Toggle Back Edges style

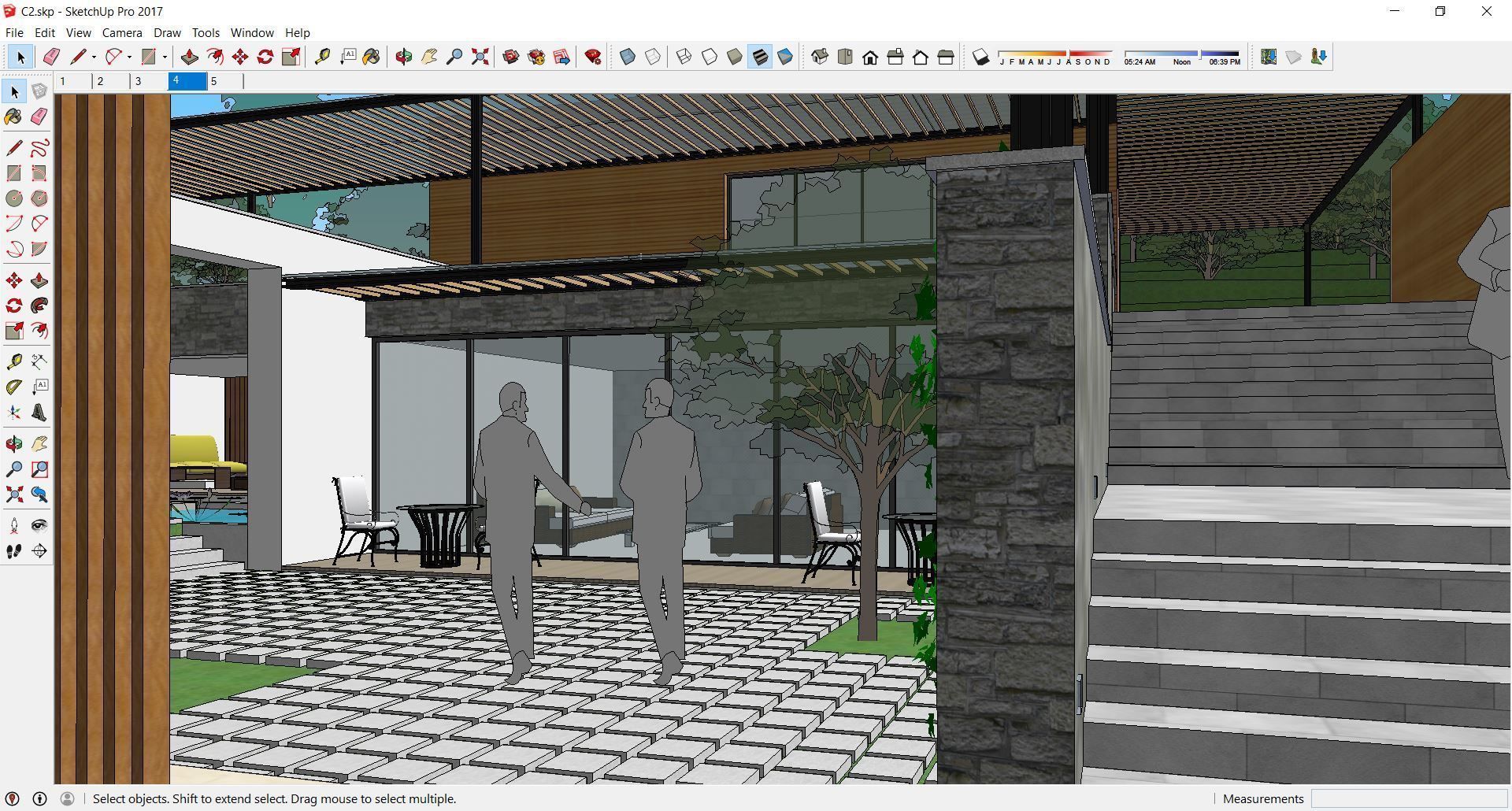[x=653, y=57]
